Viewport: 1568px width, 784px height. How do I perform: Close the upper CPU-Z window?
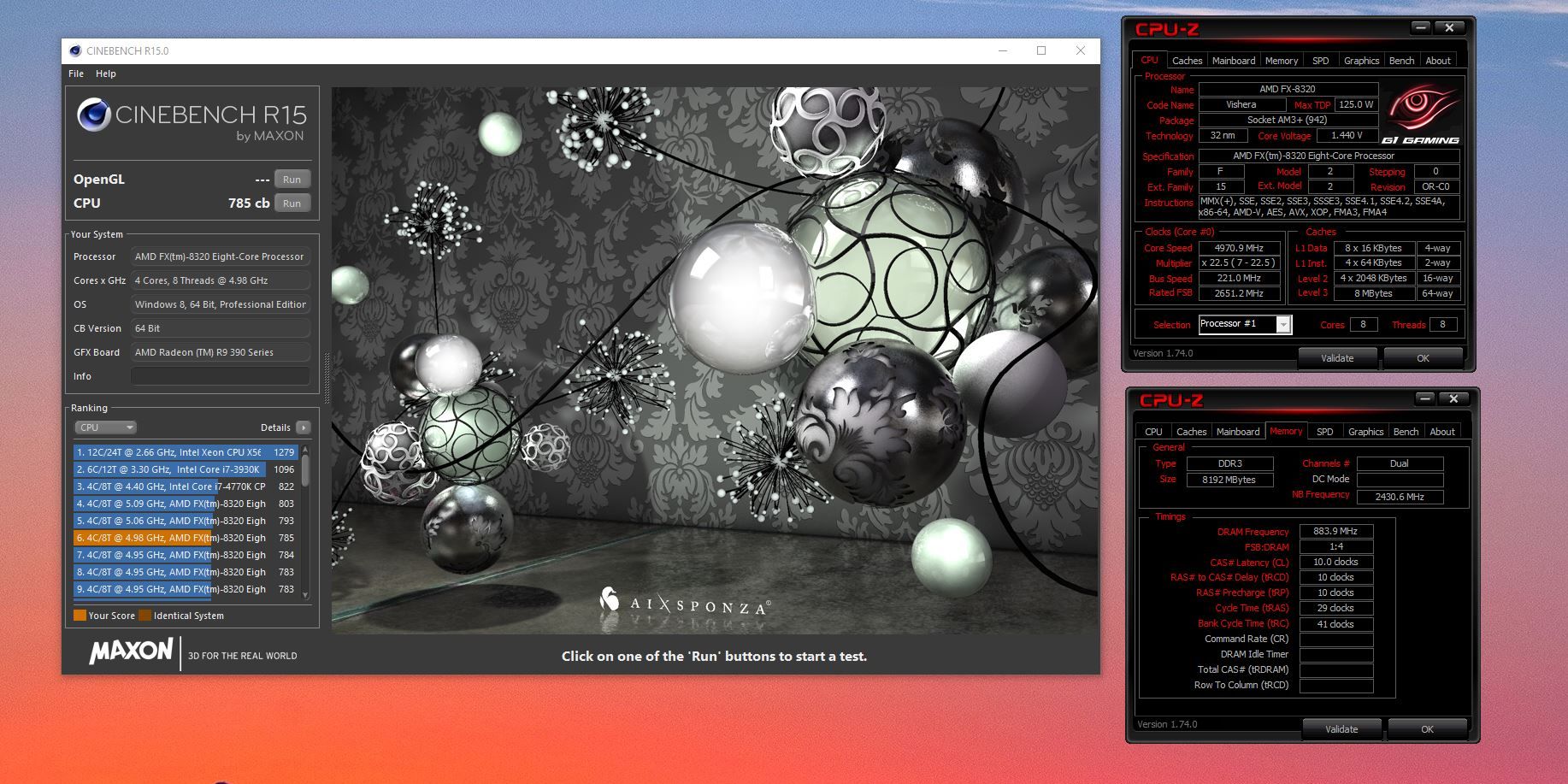pyautogui.click(x=1449, y=28)
